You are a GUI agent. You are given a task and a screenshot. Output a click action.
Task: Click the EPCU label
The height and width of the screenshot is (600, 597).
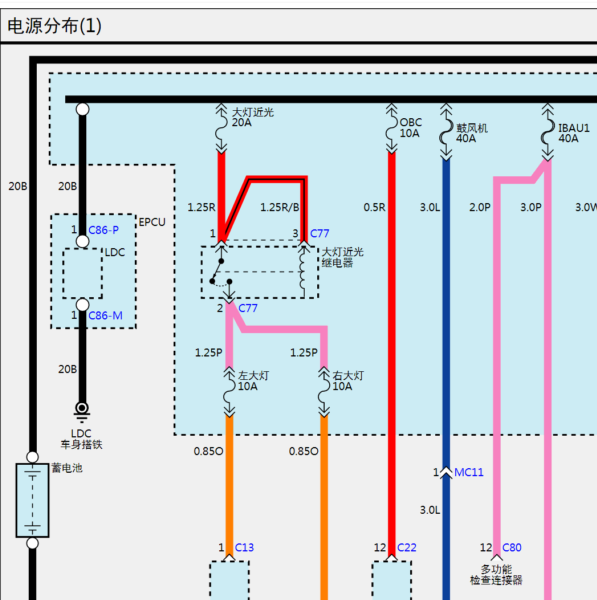pos(152,222)
